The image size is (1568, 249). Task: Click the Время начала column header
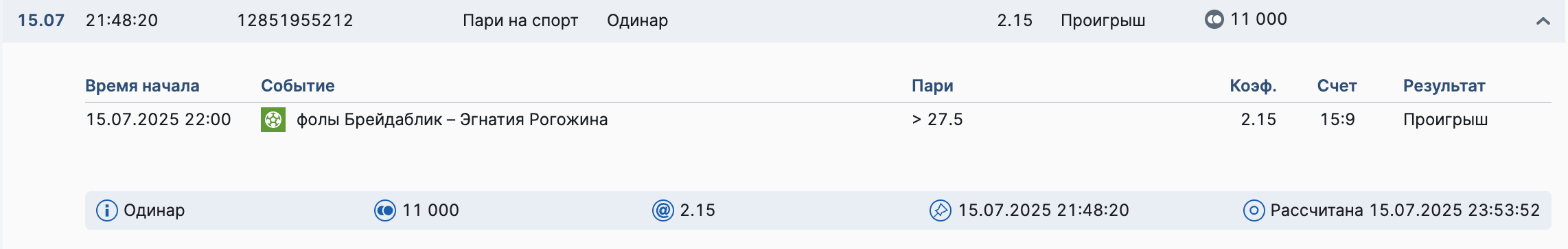[142, 86]
